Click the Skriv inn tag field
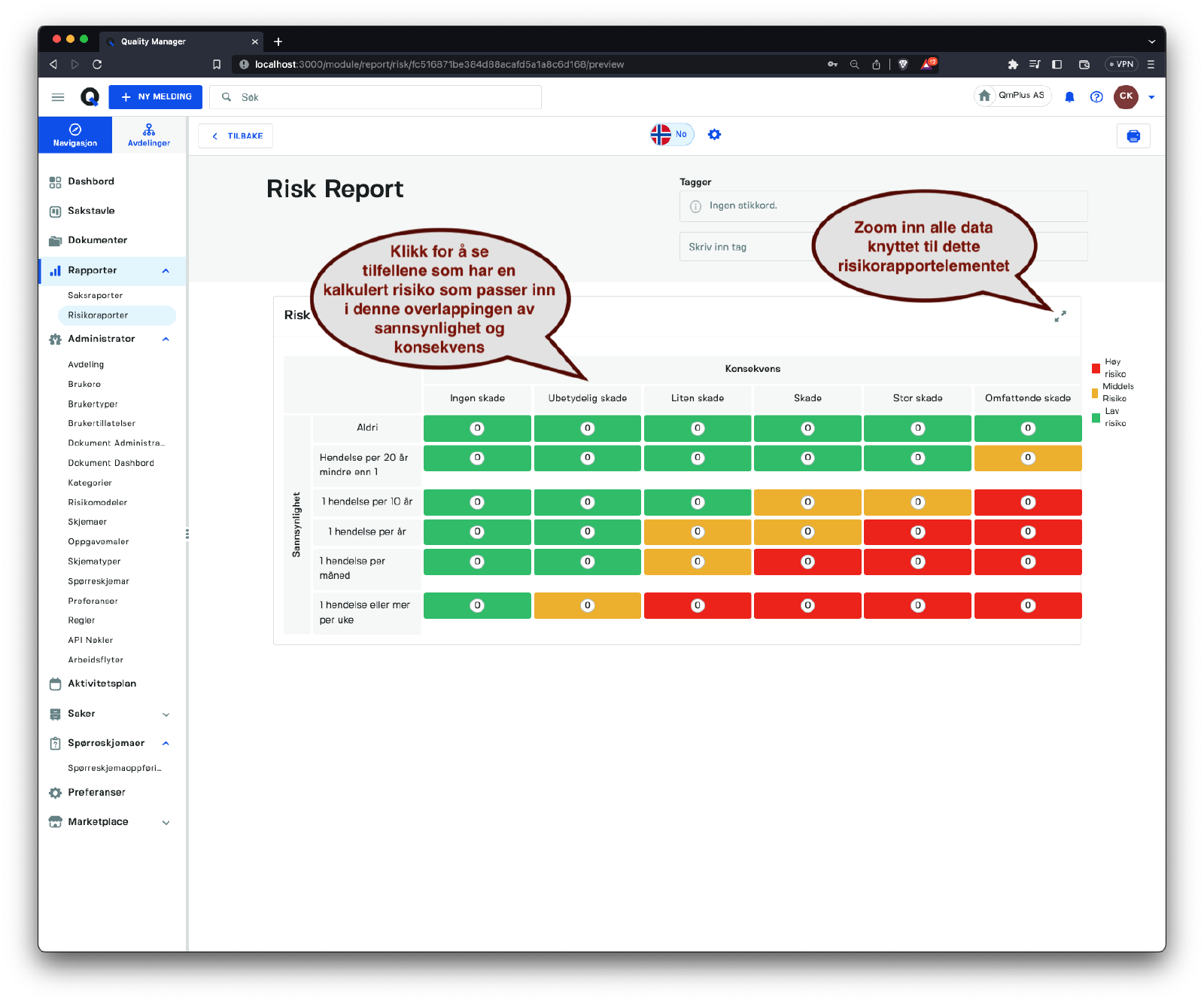 tap(745, 247)
